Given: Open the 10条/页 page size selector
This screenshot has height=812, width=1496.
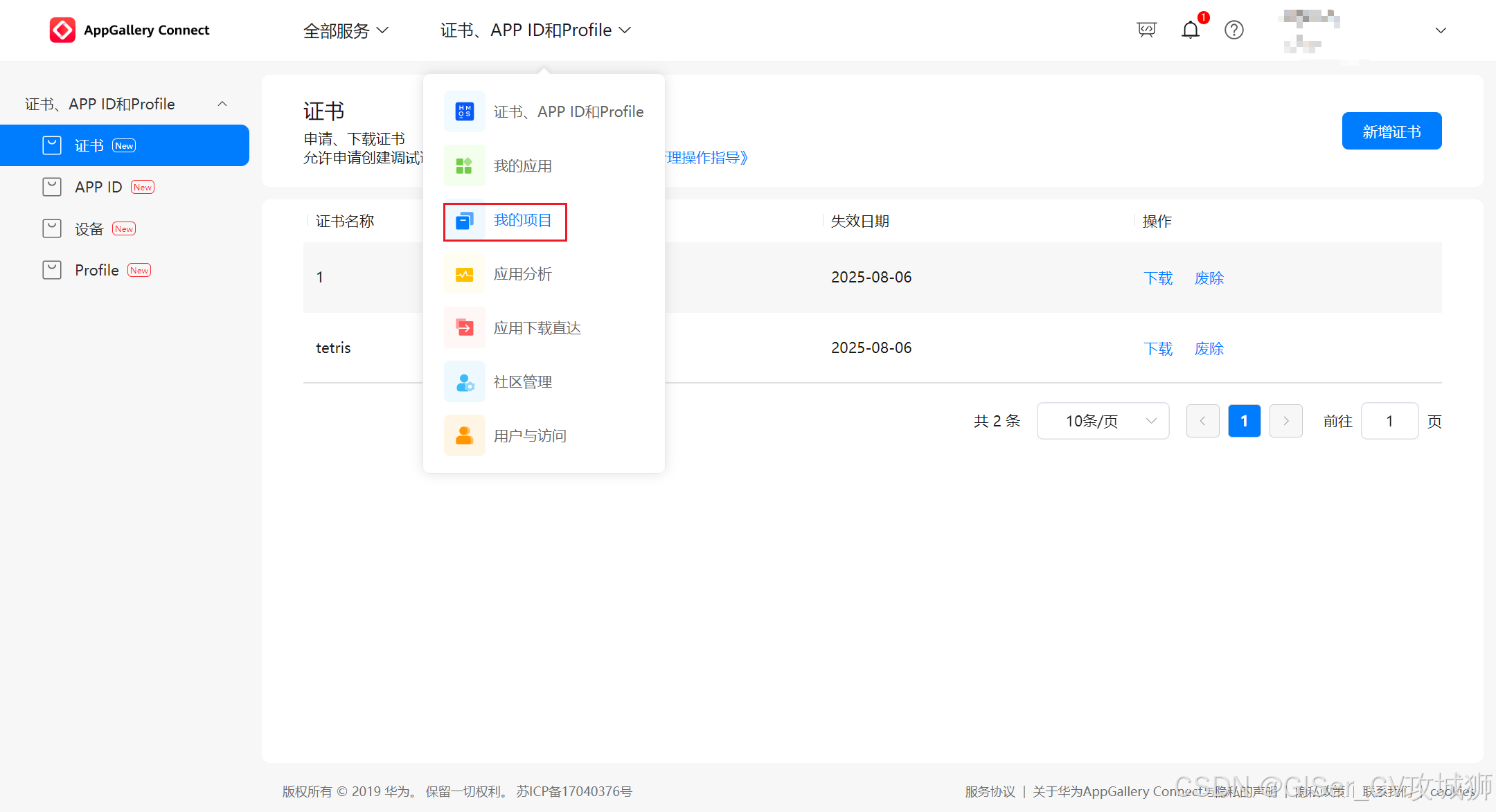Looking at the screenshot, I should click(1103, 421).
